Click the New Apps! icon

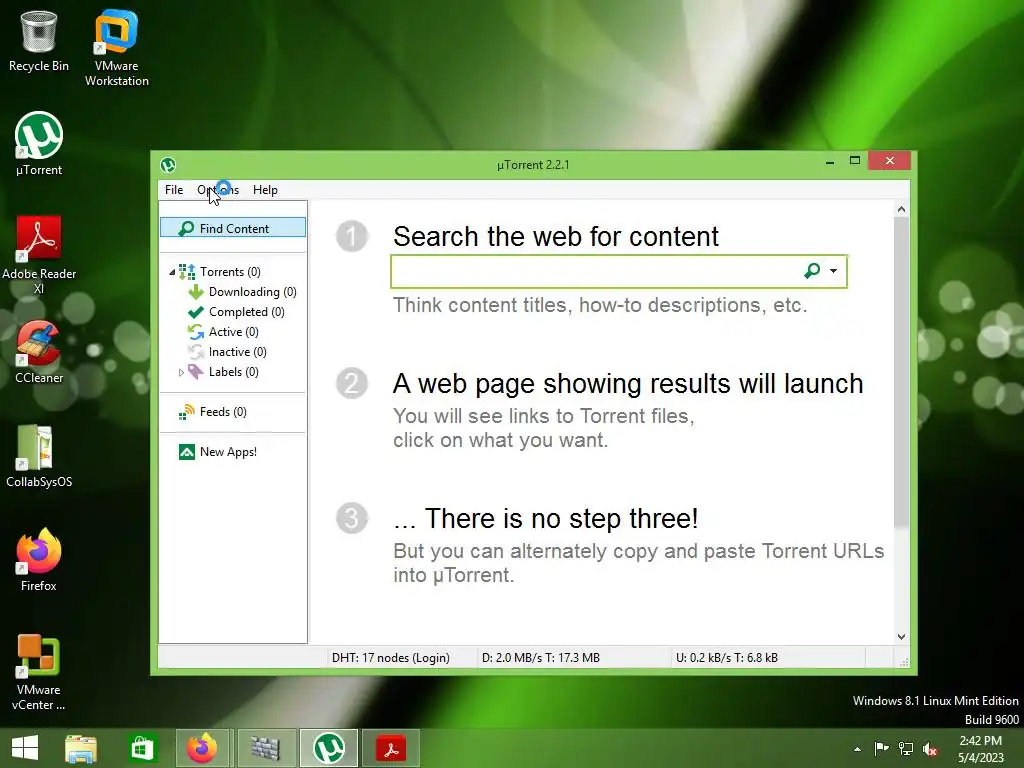coord(187,452)
